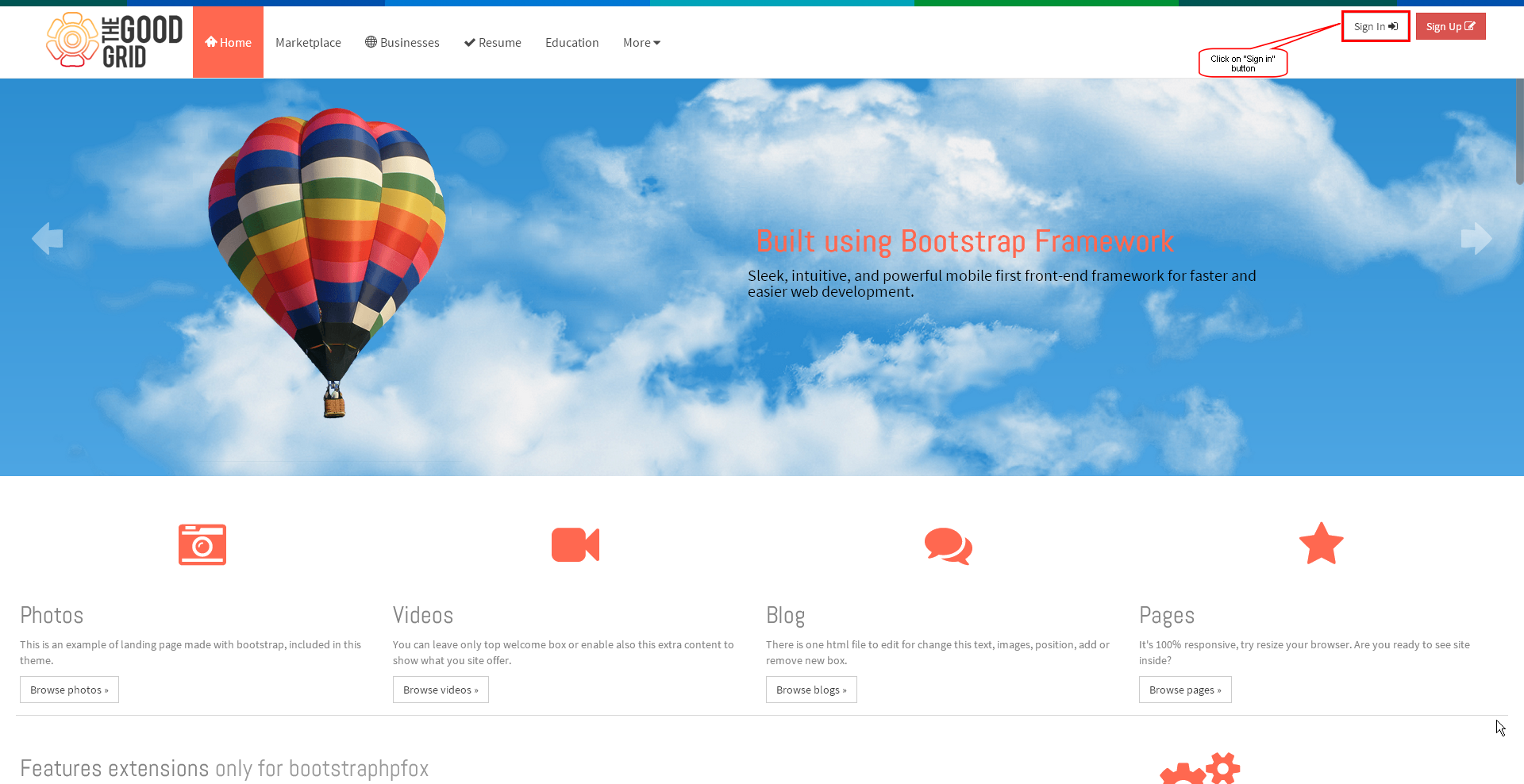The image size is (1524, 784).
Task: Advance carousel with right arrow
Action: coord(1476,238)
